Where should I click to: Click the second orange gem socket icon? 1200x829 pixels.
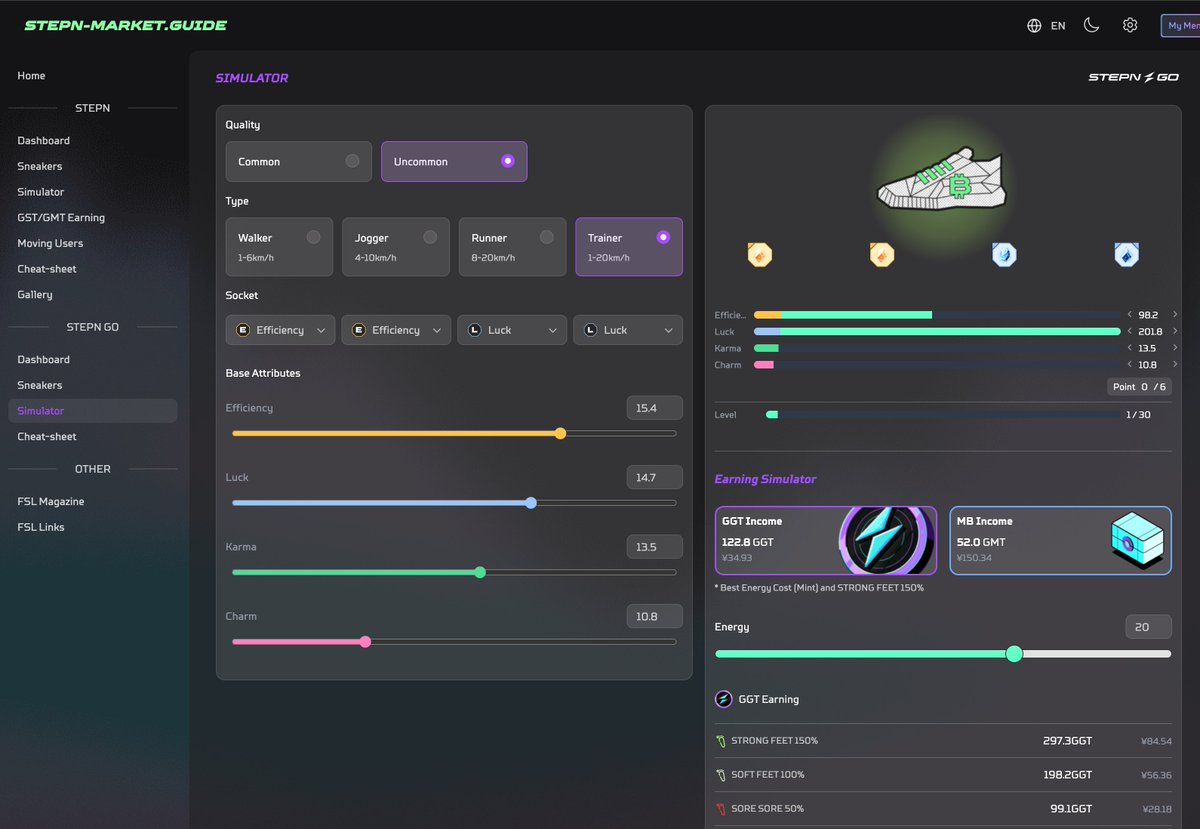[881, 255]
